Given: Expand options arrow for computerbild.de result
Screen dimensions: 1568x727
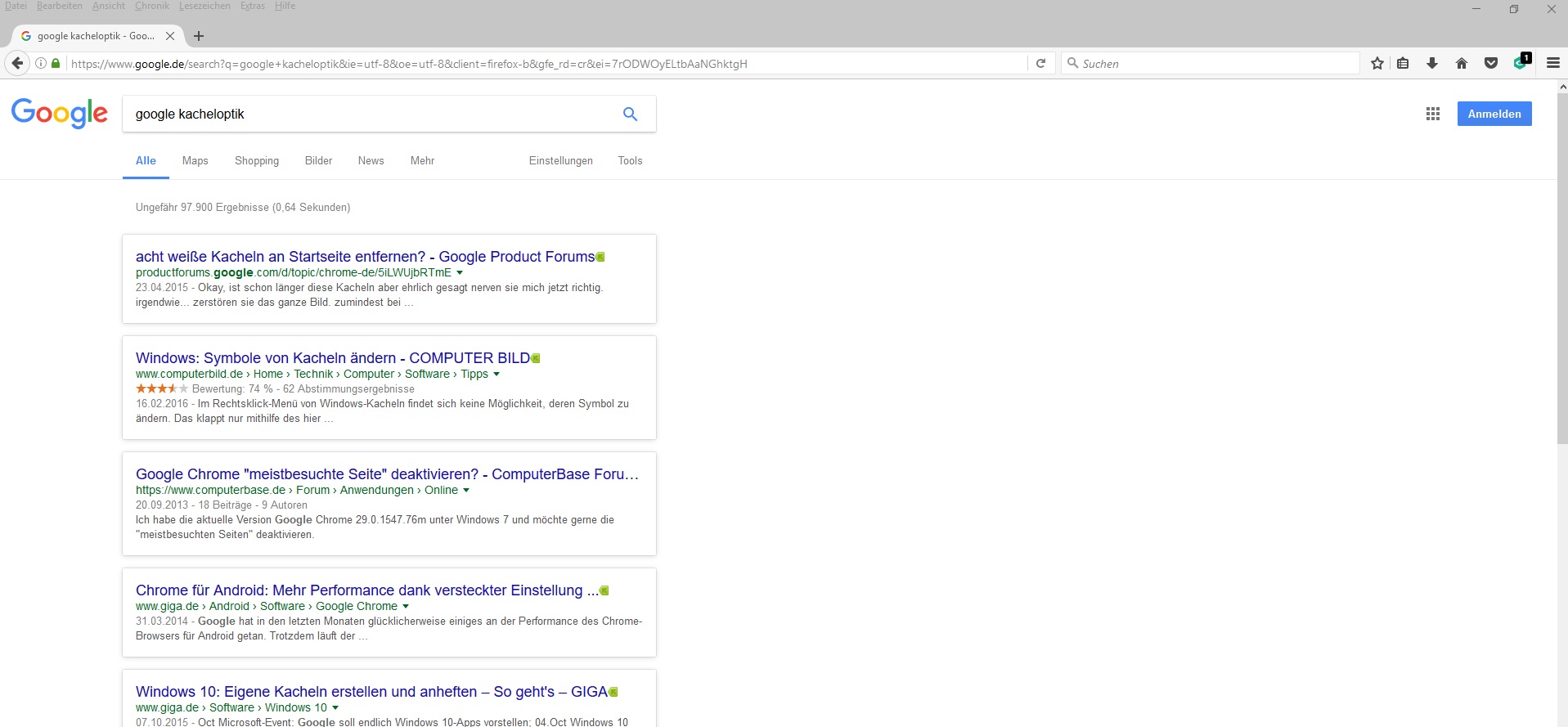Looking at the screenshot, I should tap(496, 375).
